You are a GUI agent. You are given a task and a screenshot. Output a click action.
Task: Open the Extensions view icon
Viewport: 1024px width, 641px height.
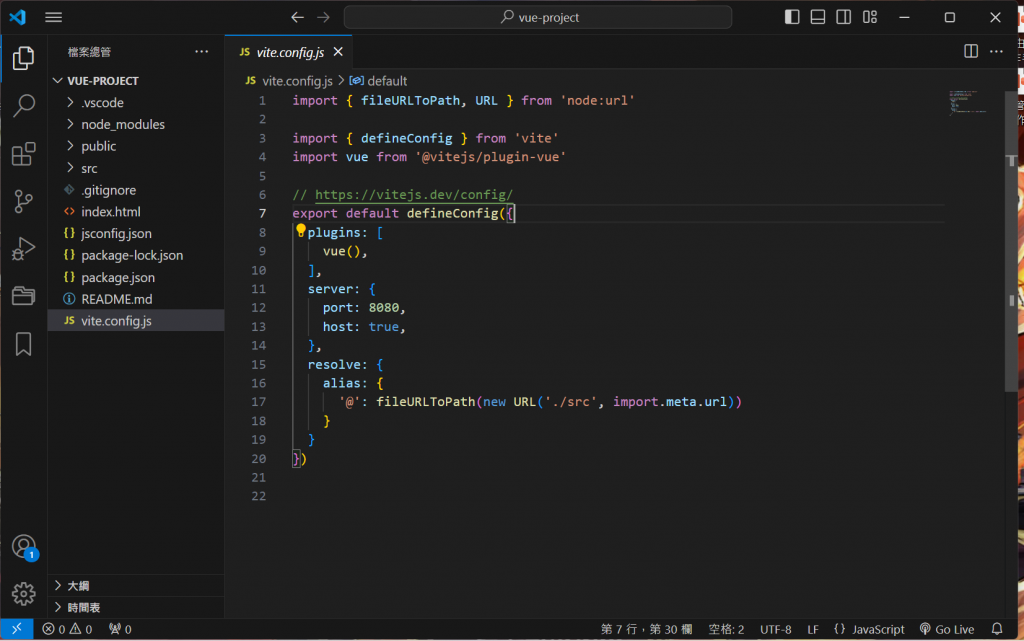[x=23, y=154]
